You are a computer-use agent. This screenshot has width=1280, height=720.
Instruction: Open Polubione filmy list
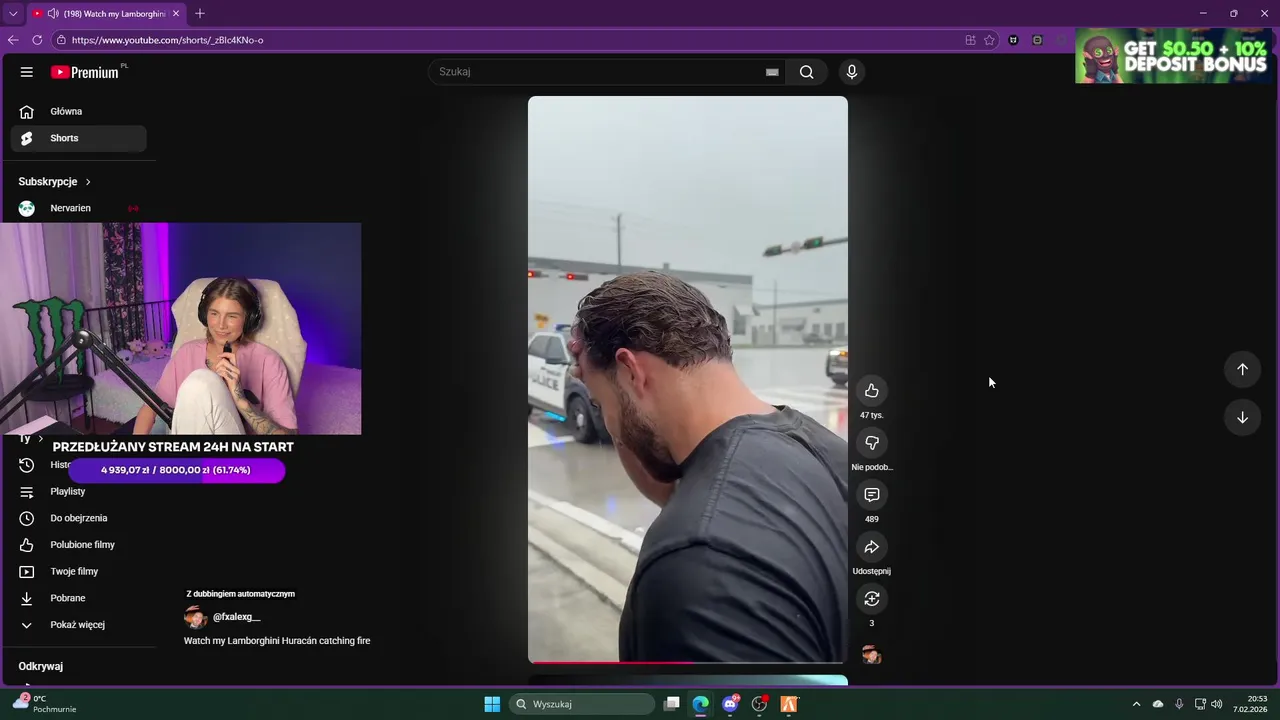[x=78, y=545]
